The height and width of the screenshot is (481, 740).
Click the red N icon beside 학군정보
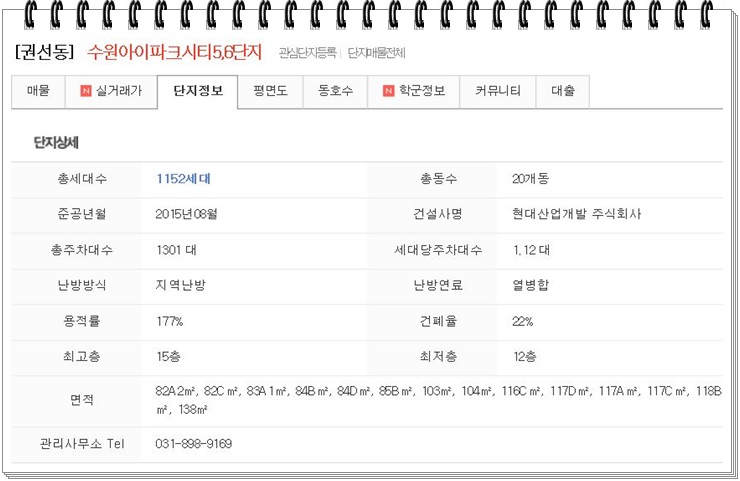coord(388,91)
